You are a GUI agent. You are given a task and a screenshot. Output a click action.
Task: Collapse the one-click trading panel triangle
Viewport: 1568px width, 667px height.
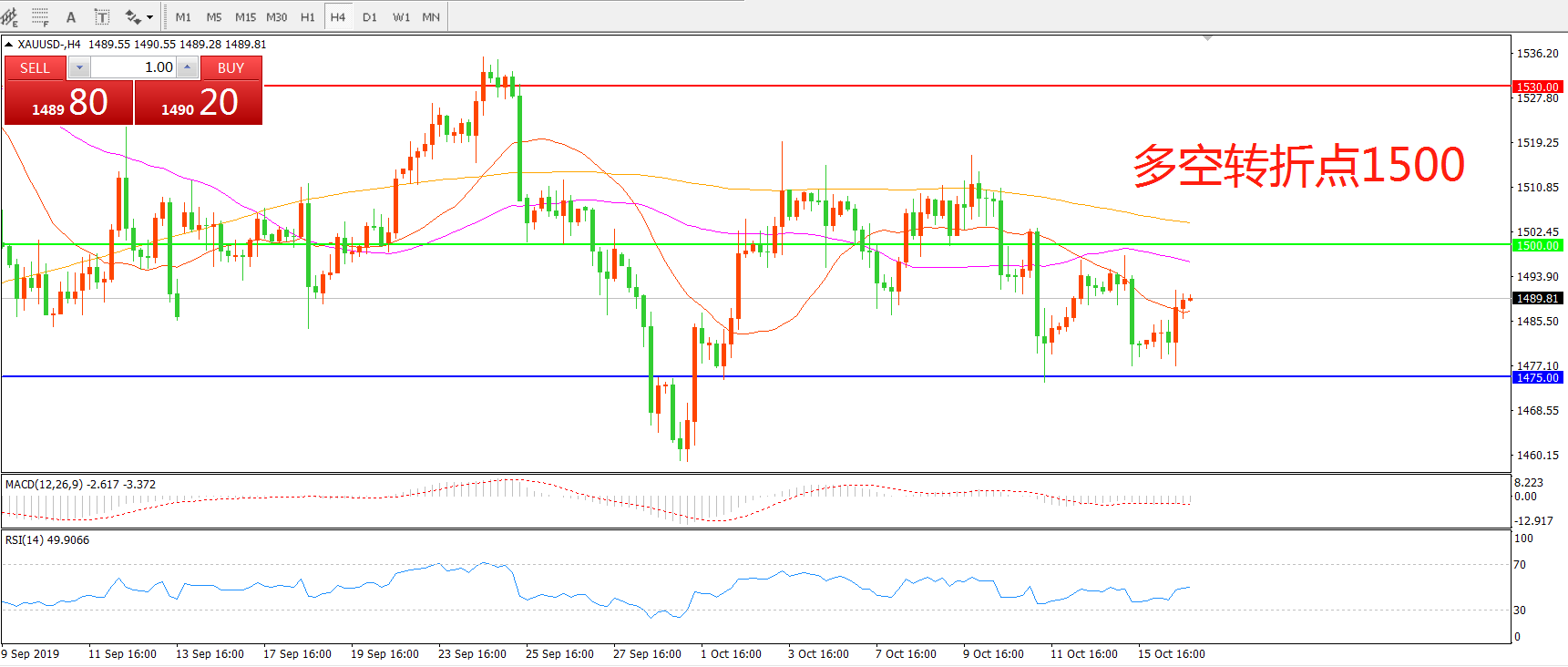click(x=9, y=44)
